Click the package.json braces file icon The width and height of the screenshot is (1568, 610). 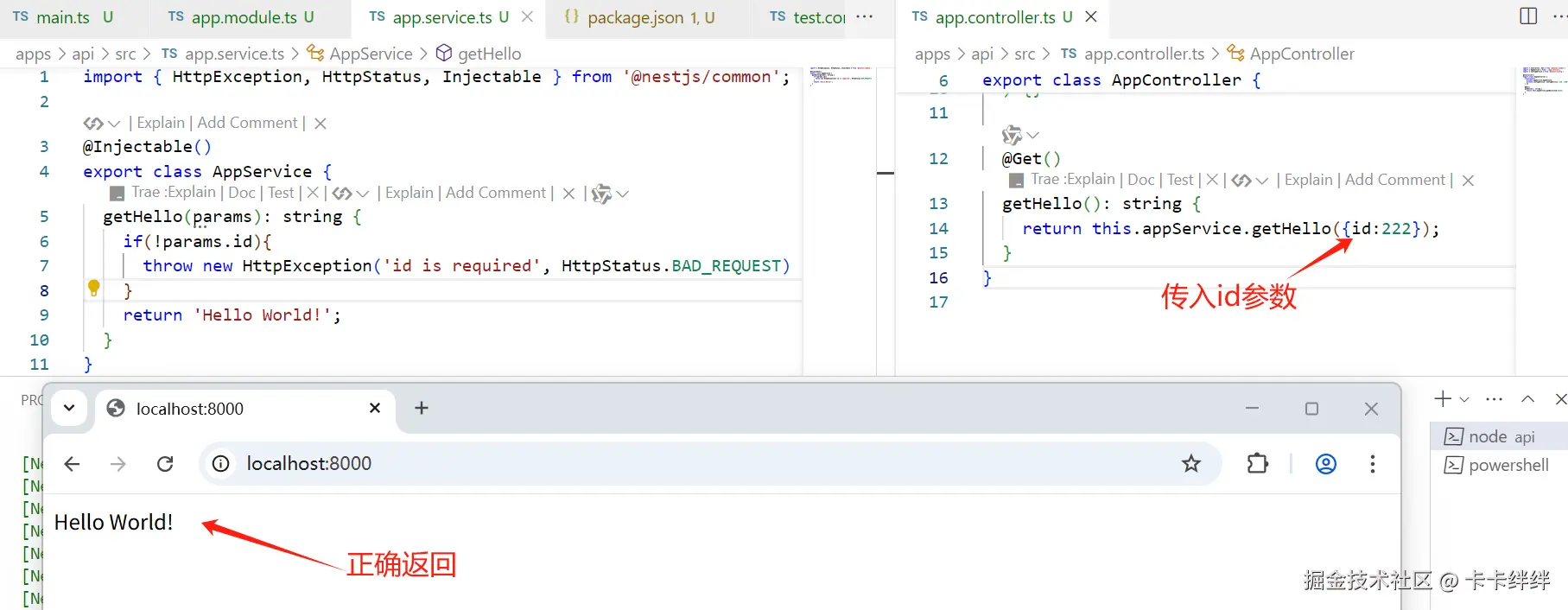[571, 16]
